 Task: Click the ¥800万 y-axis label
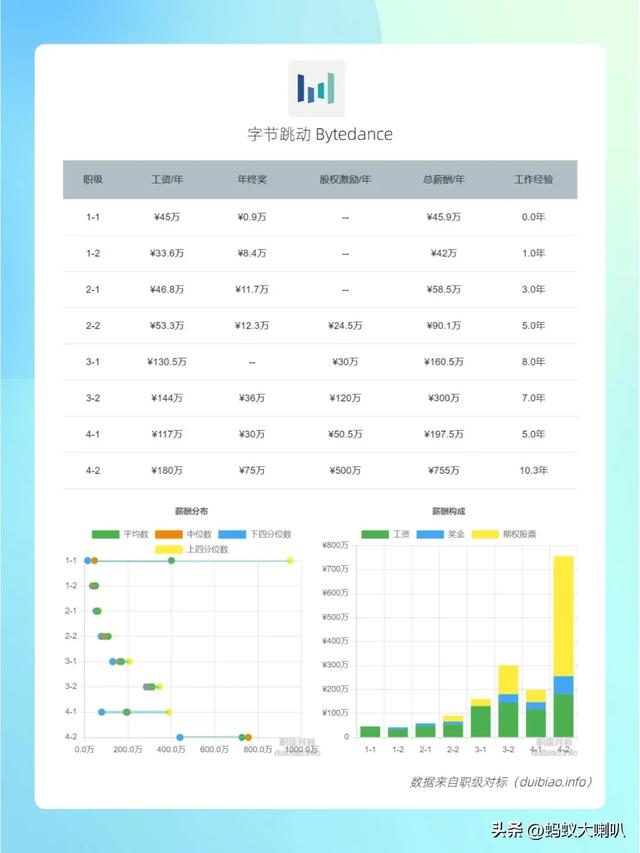tap(335, 545)
